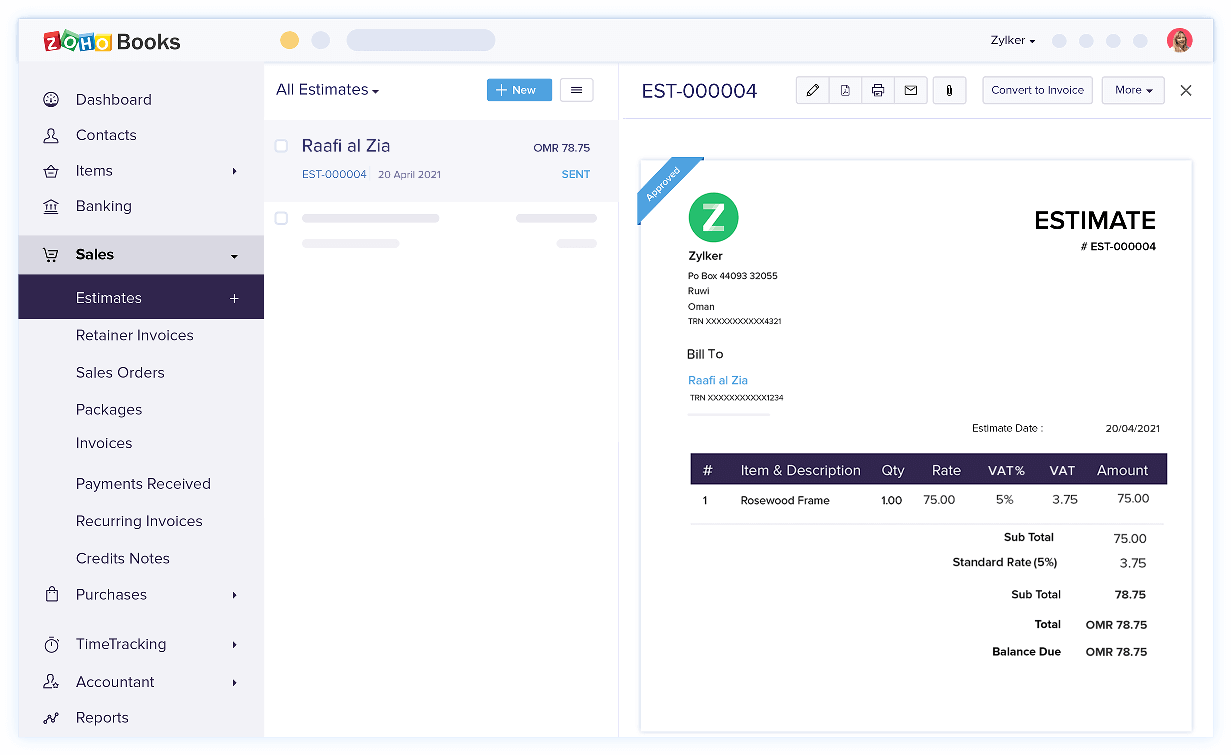Click the 20 April 2021 date in list

[x=409, y=174]
